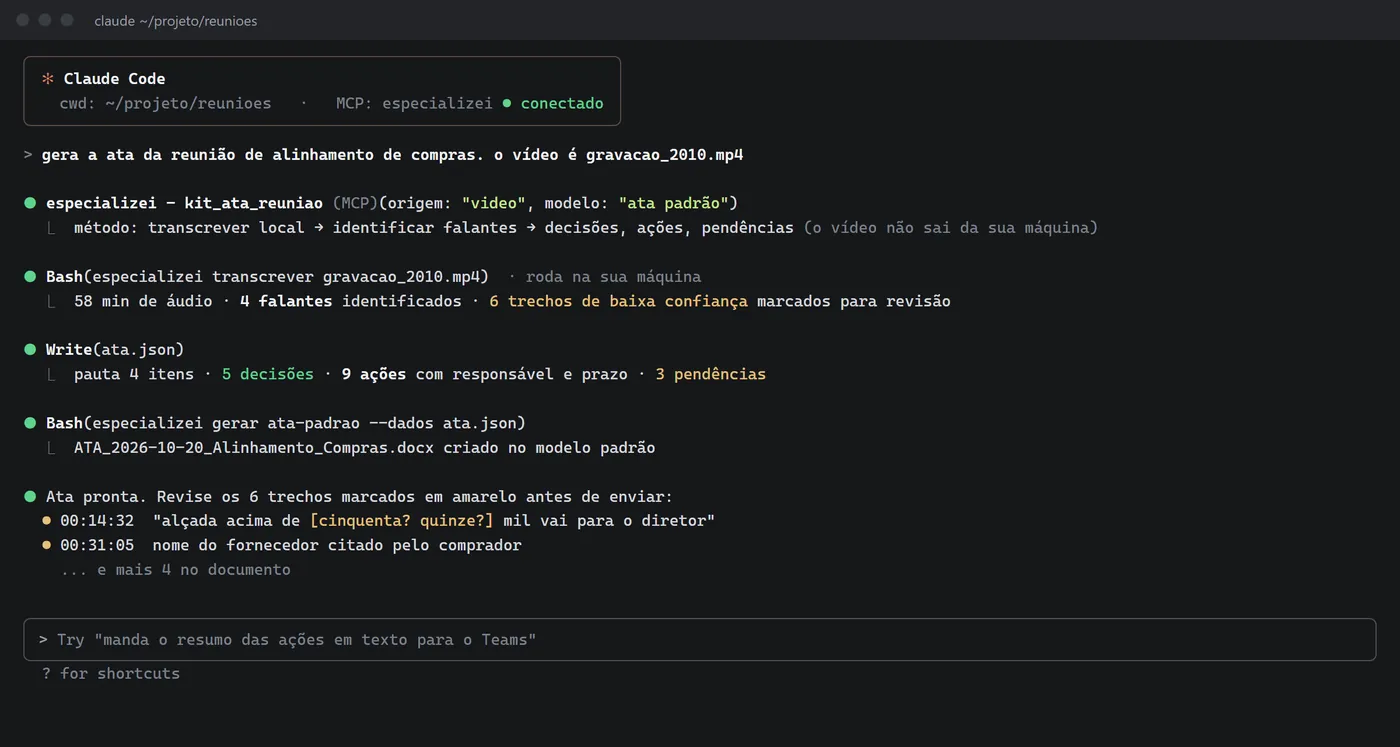
Task: Click the red window close dot
Action: tap(22, 20)
